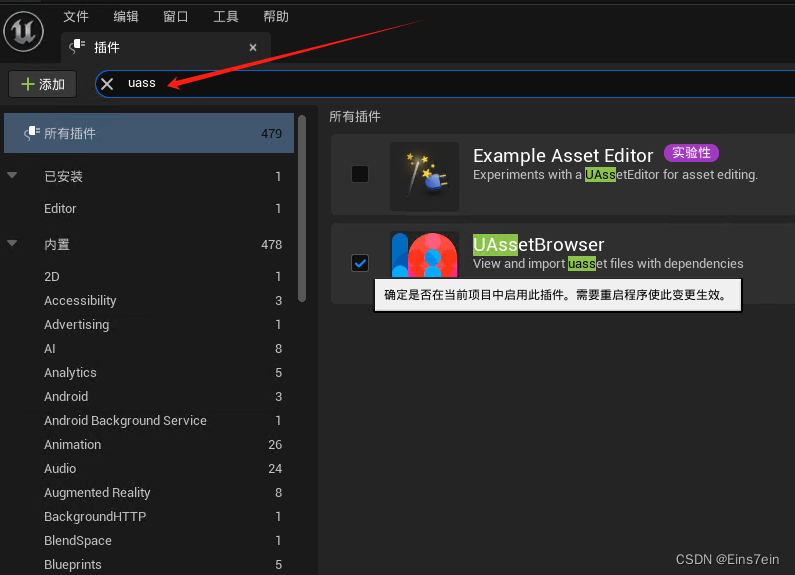Select the AI category
This screenshot has width=795, height=575.
point(149,348)
